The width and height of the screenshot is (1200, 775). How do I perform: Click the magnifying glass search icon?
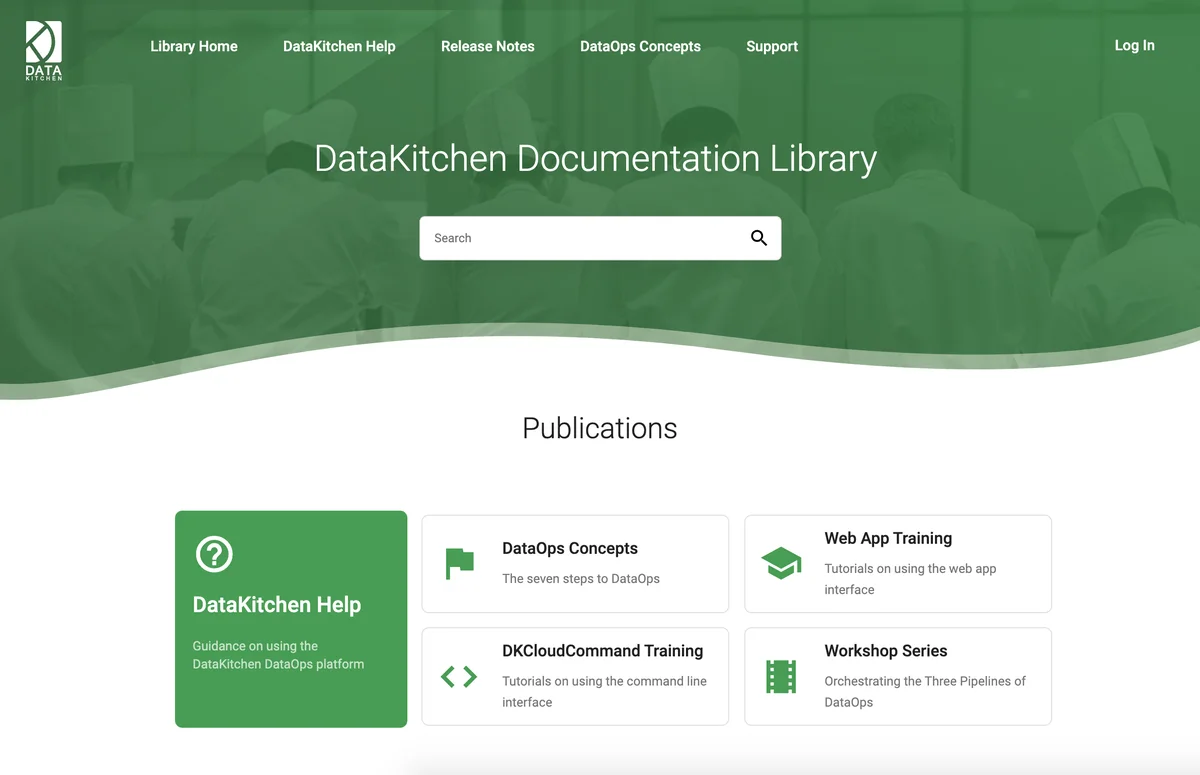[758, 238]
